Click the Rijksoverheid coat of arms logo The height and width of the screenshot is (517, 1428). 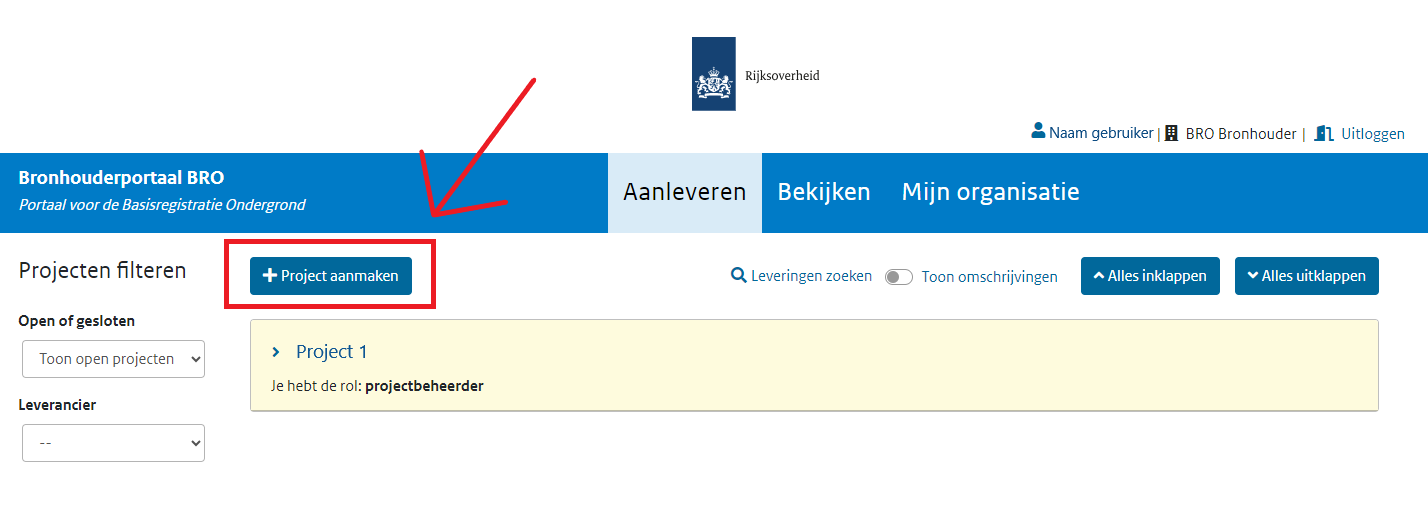713,74
